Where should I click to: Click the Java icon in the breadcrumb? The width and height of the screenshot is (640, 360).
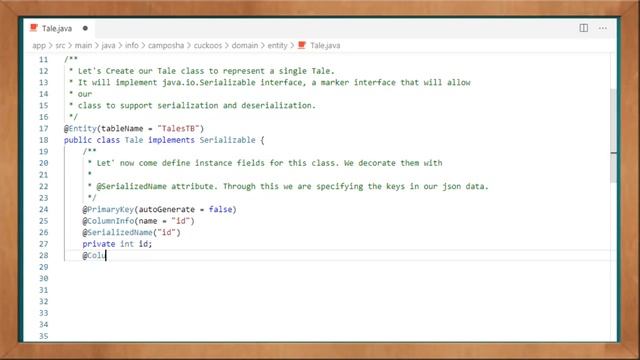coord(302,45)
